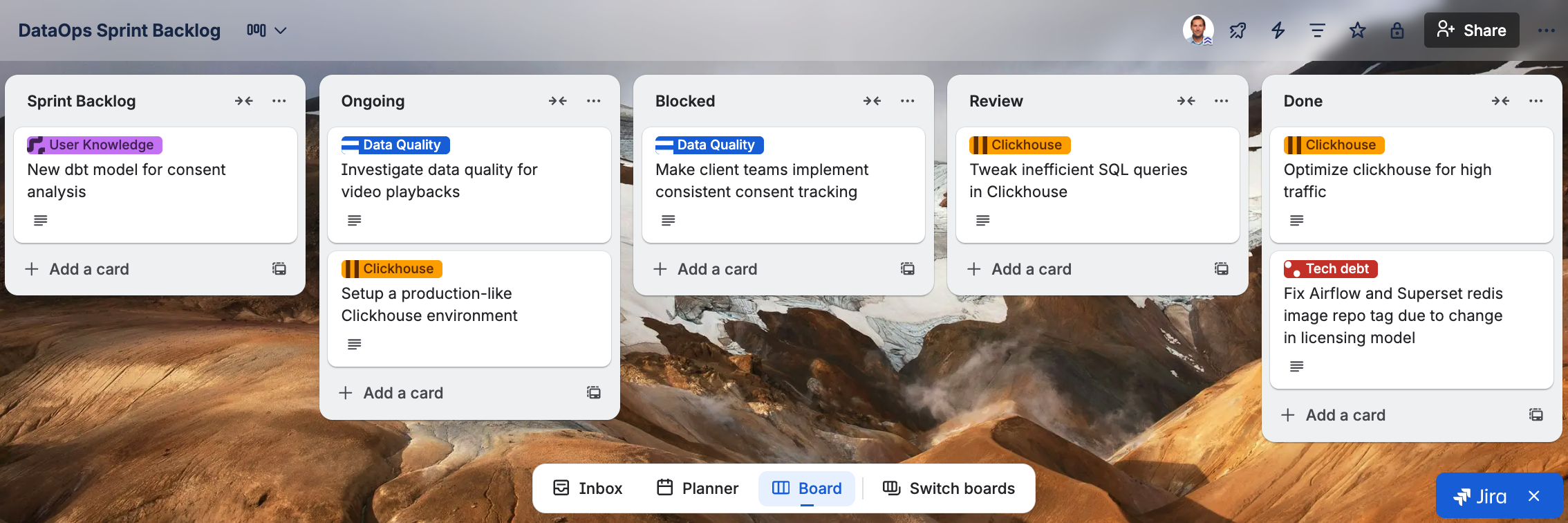Star the DataOps Sprint Backlog board
Screen dimensions: 1568x523
pyautogui.click(x=1357, y=30)
